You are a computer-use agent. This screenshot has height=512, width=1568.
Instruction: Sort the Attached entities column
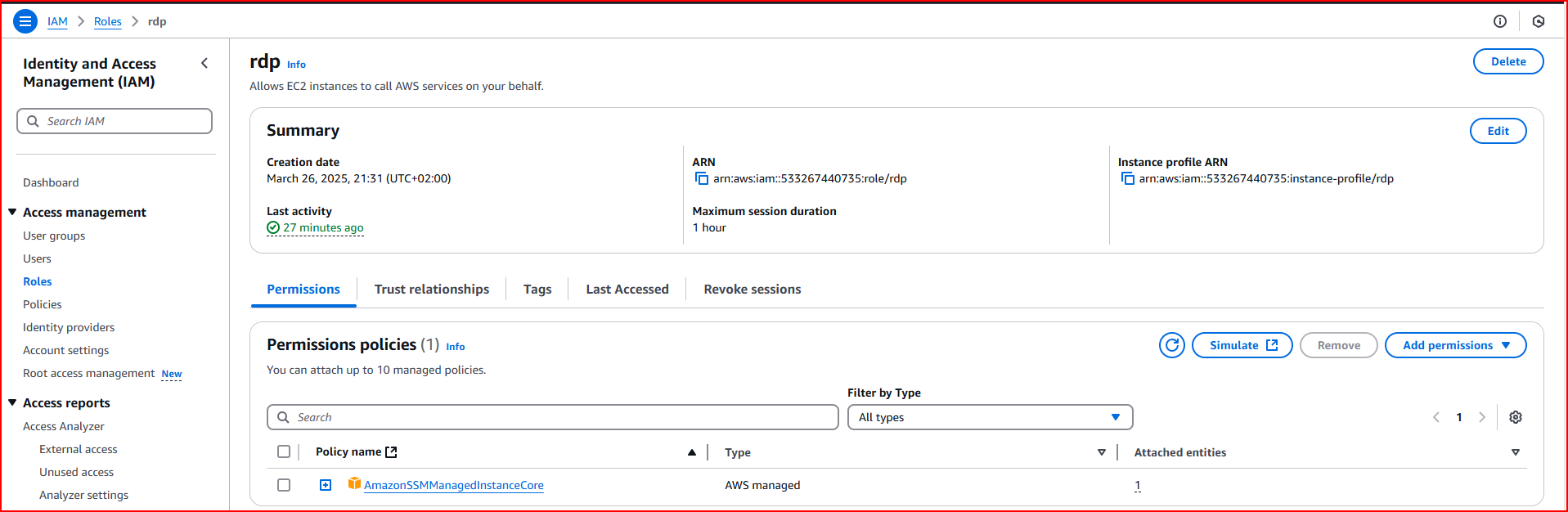[x=1516, y=452]
